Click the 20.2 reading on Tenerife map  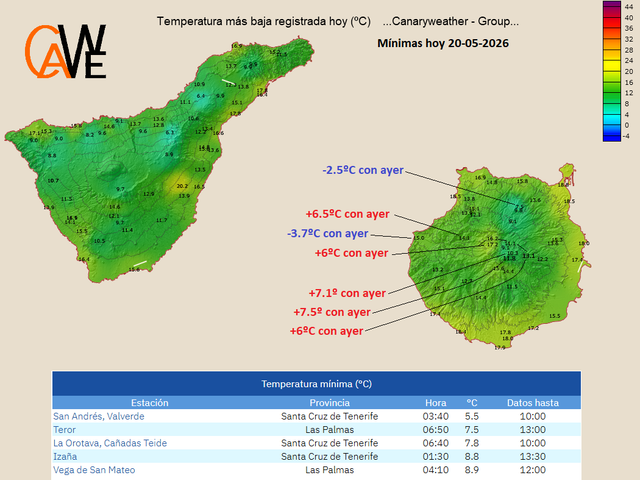(x=182, y=186)
